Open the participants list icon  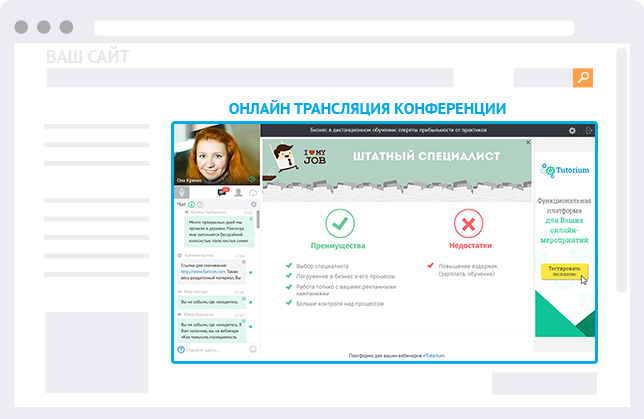point(238,192)
